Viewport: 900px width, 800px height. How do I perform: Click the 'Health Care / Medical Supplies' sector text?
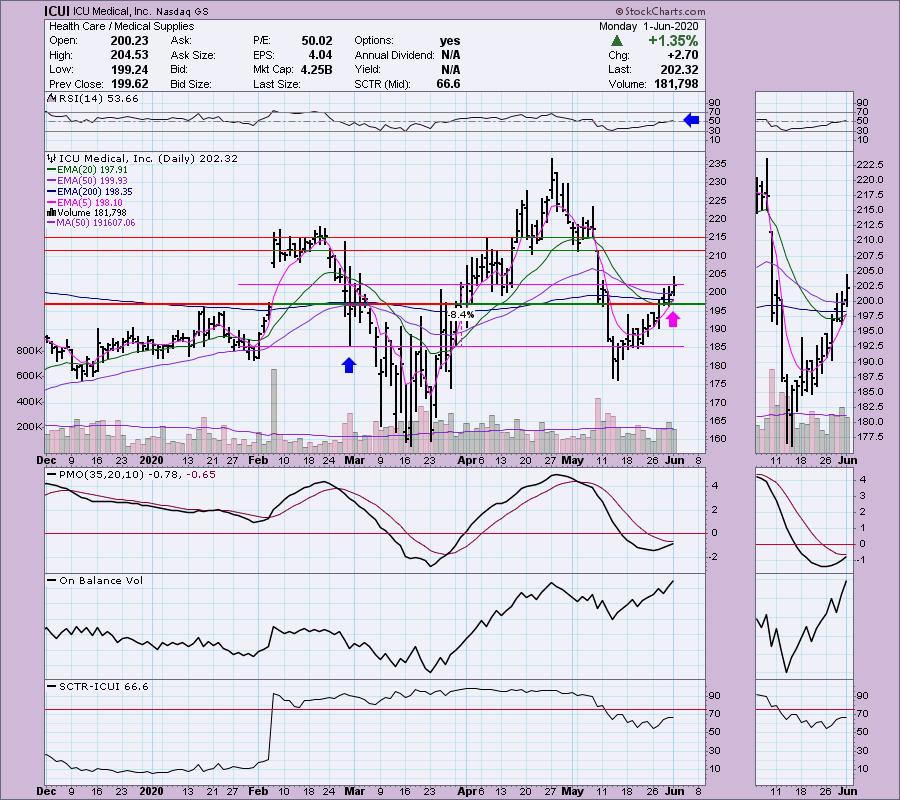122,26
